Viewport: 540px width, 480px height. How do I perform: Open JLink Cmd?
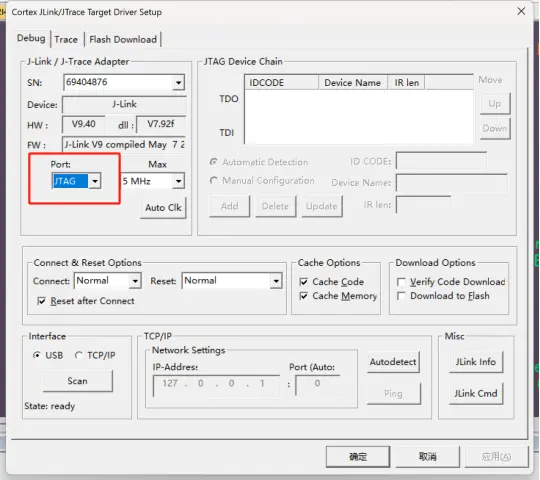(476, 394)
